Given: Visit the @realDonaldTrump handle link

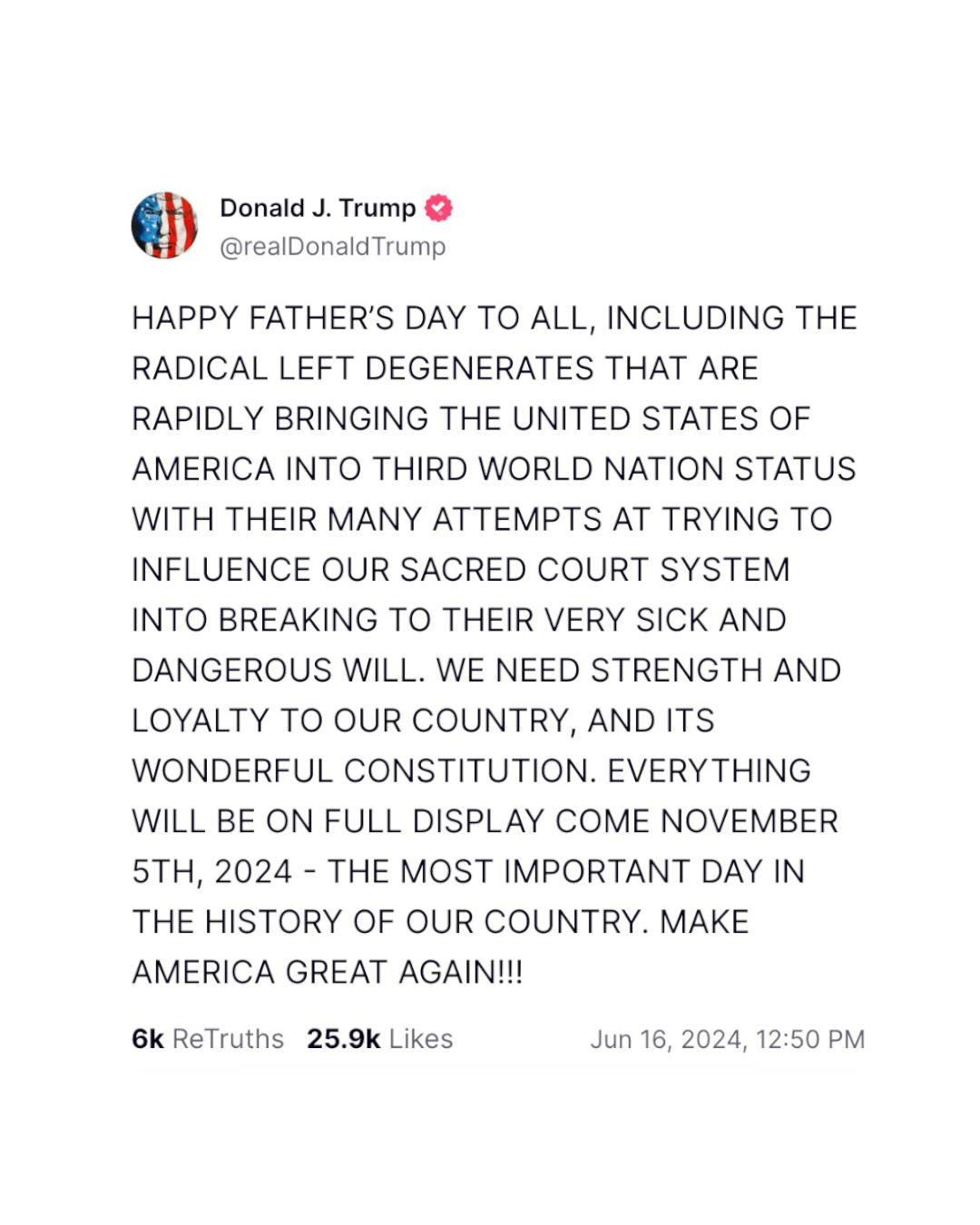Looking at the screenshot, I should click(333, 247).
